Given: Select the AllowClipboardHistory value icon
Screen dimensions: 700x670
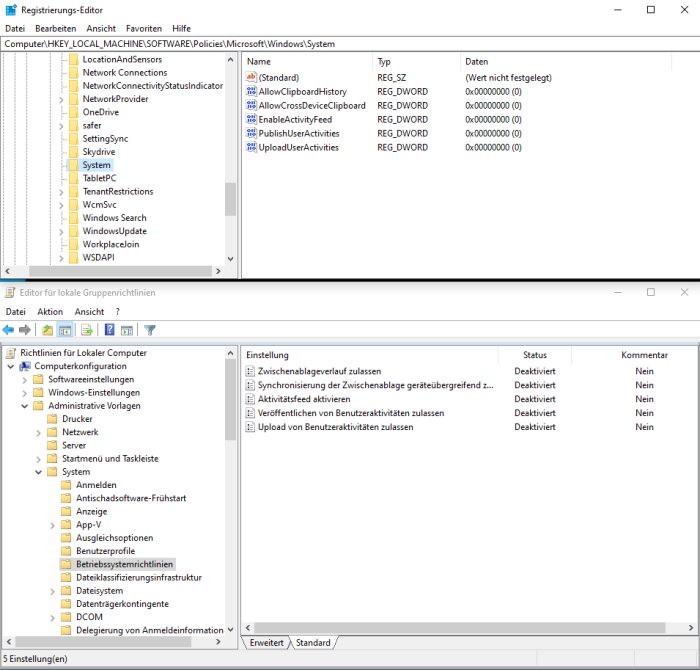Looking at the screenshot, I should (251, 92).
